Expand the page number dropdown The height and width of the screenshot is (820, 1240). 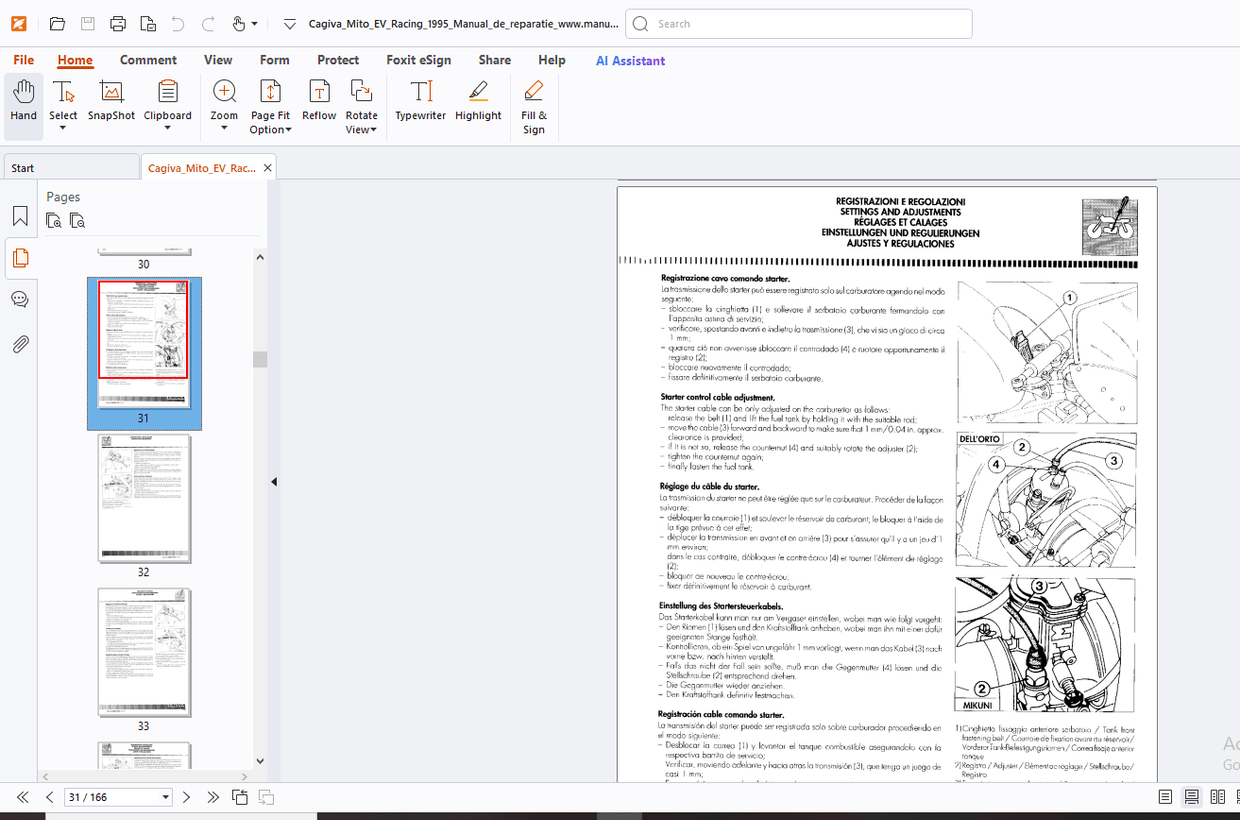(167, 797)
